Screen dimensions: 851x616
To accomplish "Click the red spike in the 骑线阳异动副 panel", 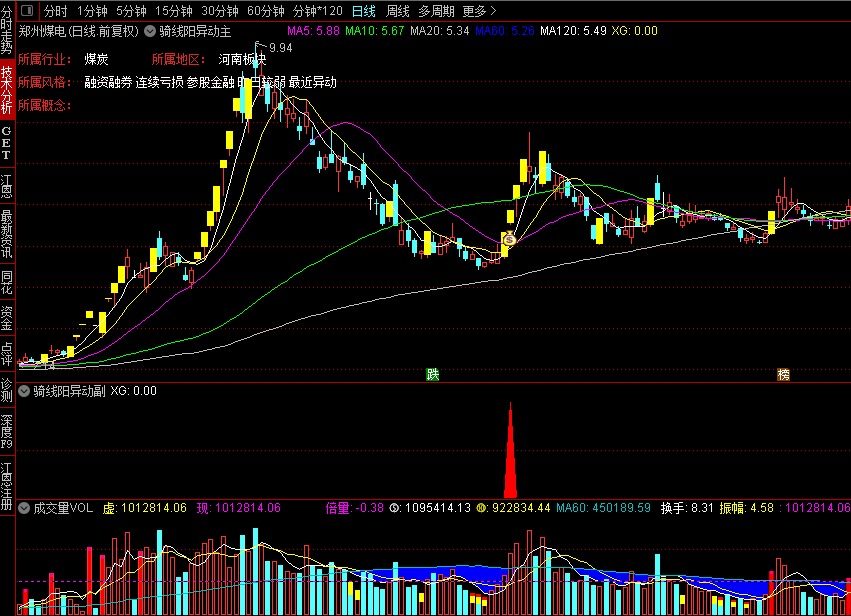I will (x=510, y=450).
